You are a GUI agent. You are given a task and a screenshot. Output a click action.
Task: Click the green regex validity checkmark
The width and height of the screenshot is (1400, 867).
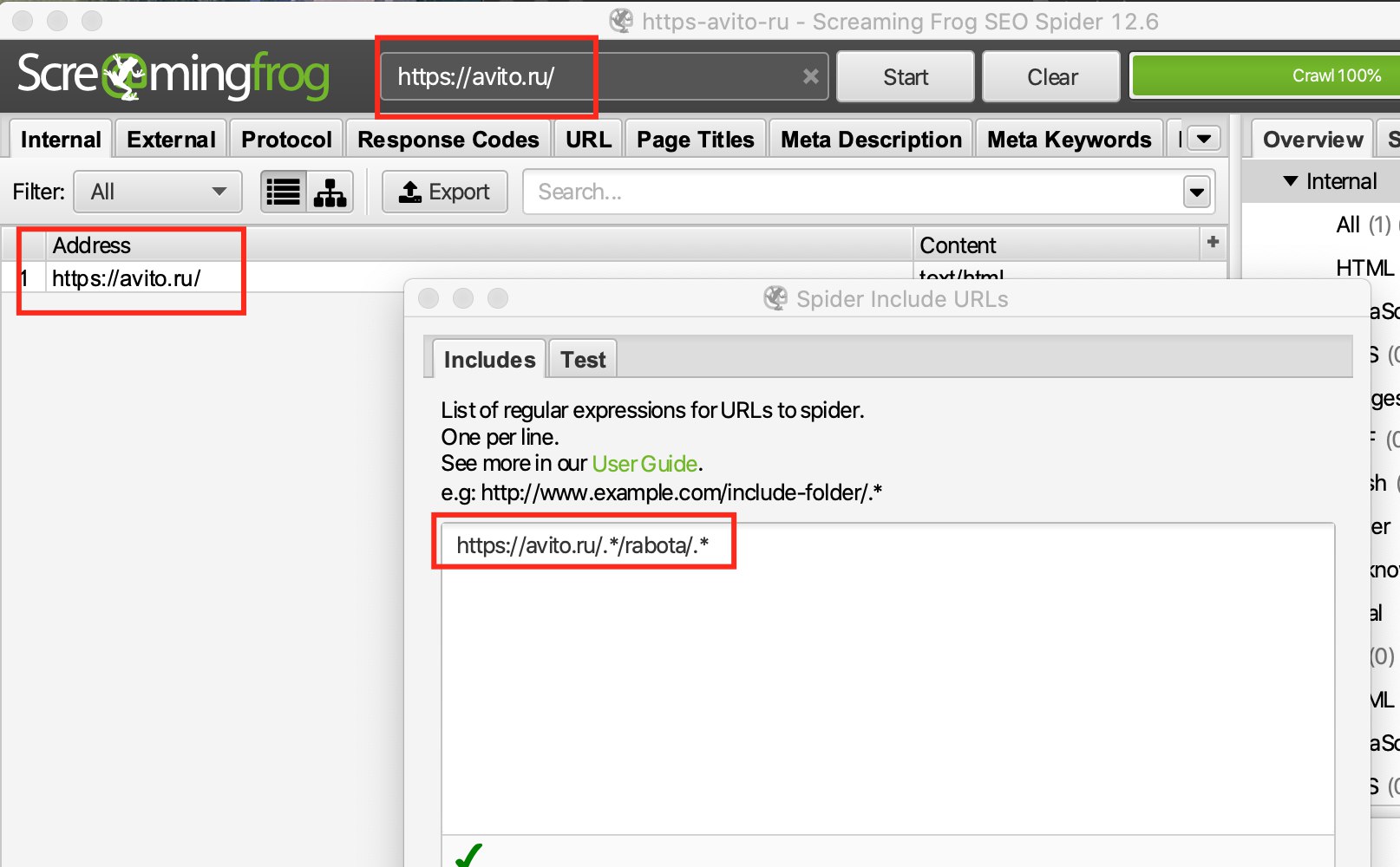(468, 855)
